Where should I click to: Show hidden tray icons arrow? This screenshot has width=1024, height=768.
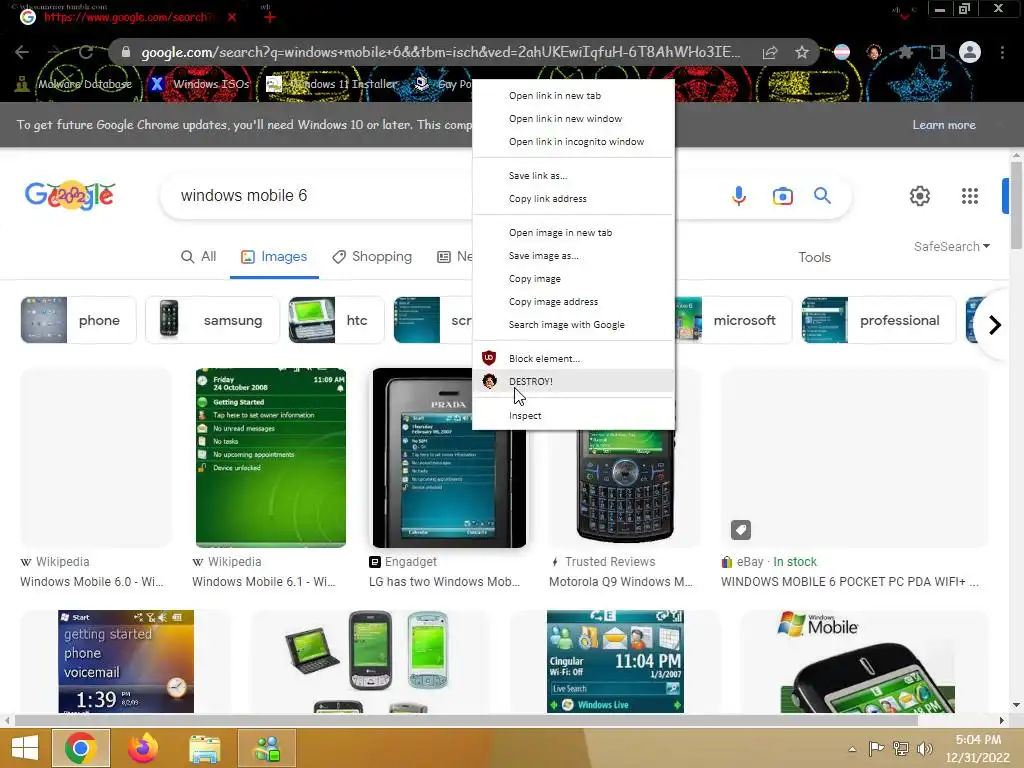[x=852, y=749]
